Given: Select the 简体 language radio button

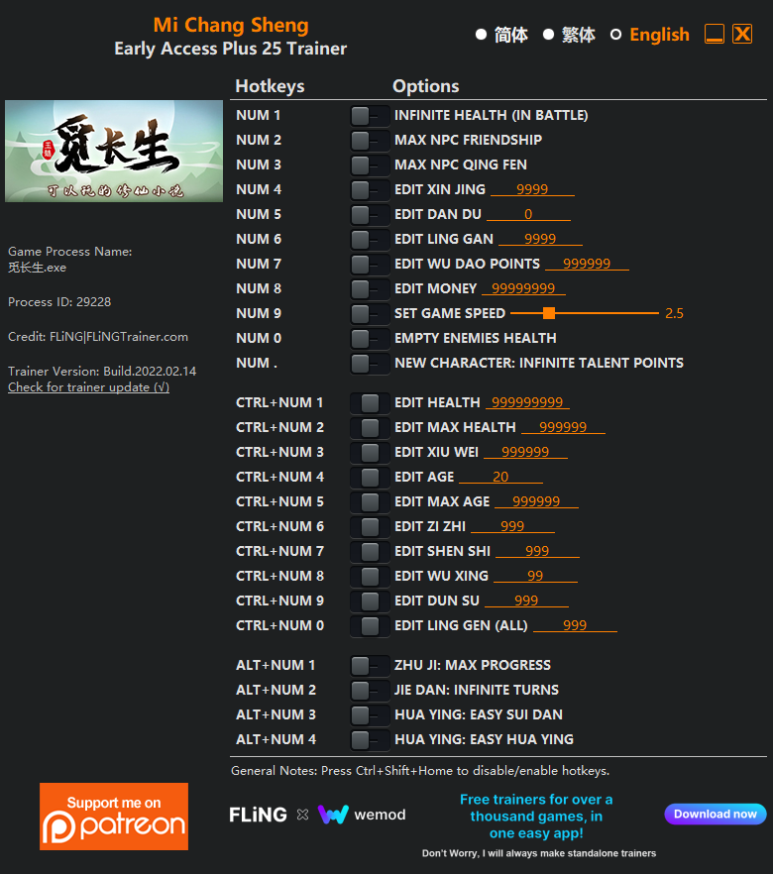Looking at the screenshot, I should tap(481, 35).
